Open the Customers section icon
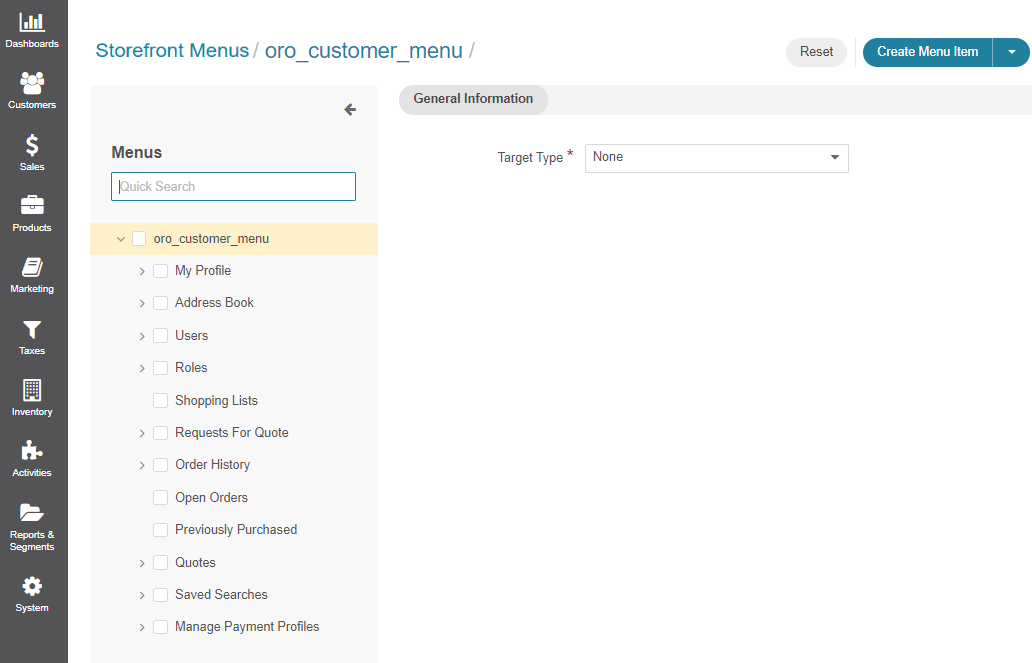1032x663 pixels. pyautogui.click(x=32, y=83)
